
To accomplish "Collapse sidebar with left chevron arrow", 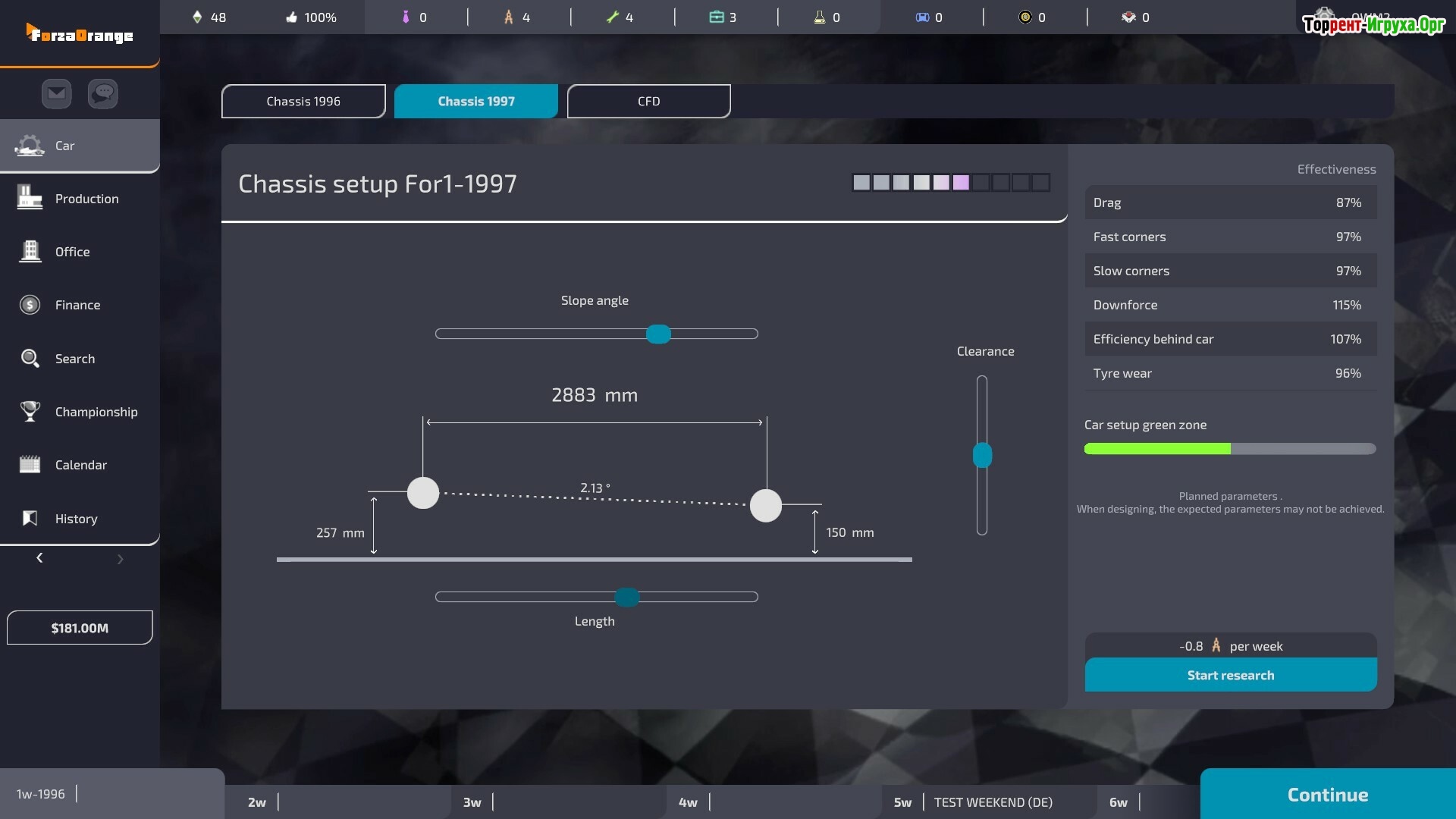I will (39, 558).
